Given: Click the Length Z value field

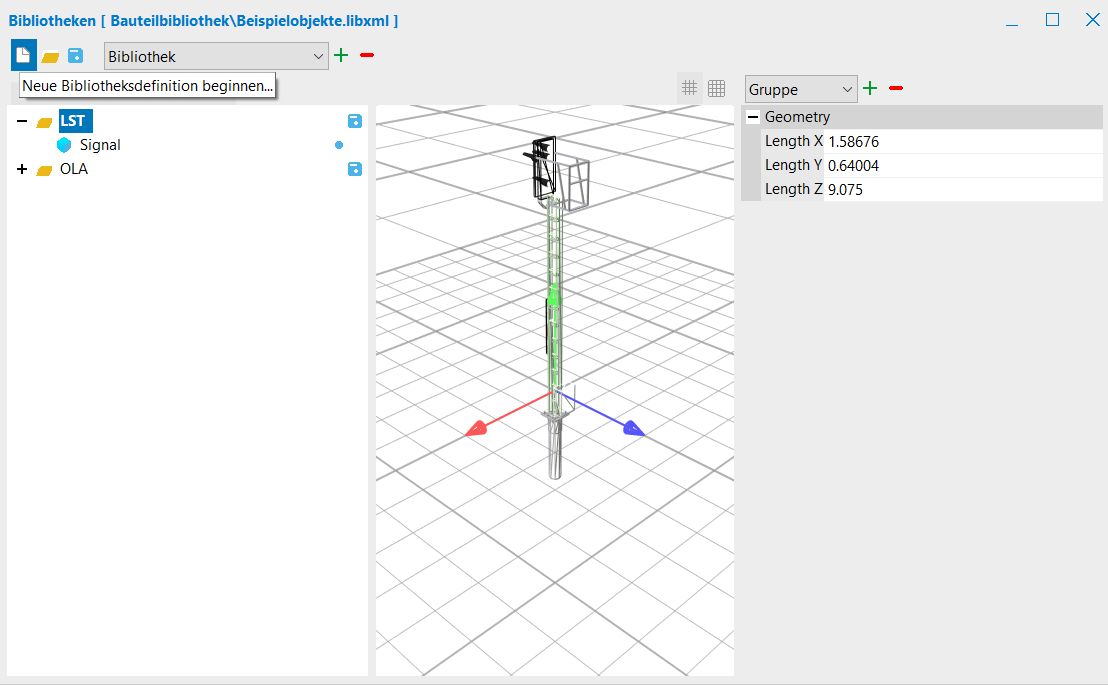Looking at the screenshot, I should pos(960,189).
